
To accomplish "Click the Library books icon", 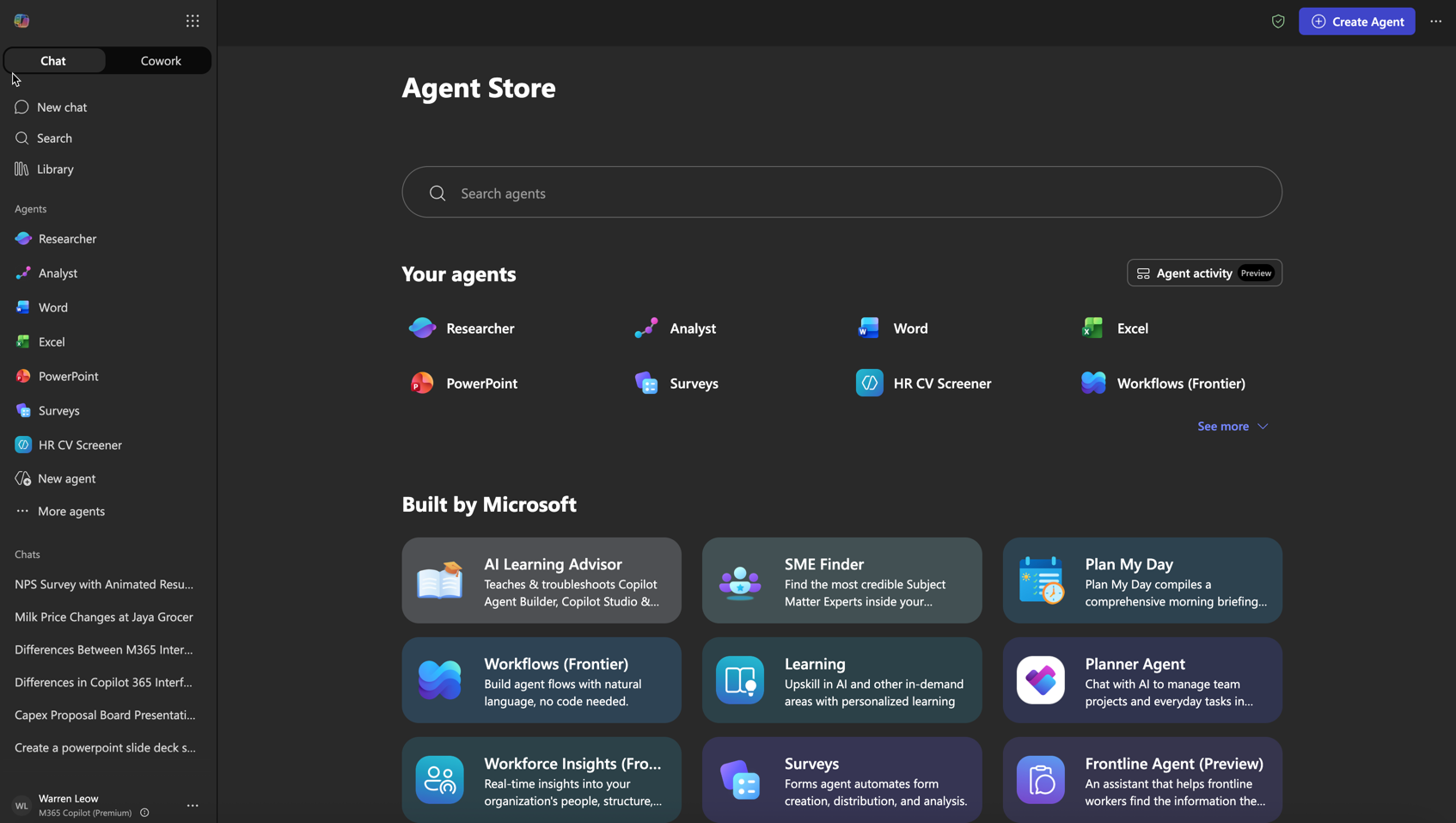I will pyautogui.click(x=21, y=169).
